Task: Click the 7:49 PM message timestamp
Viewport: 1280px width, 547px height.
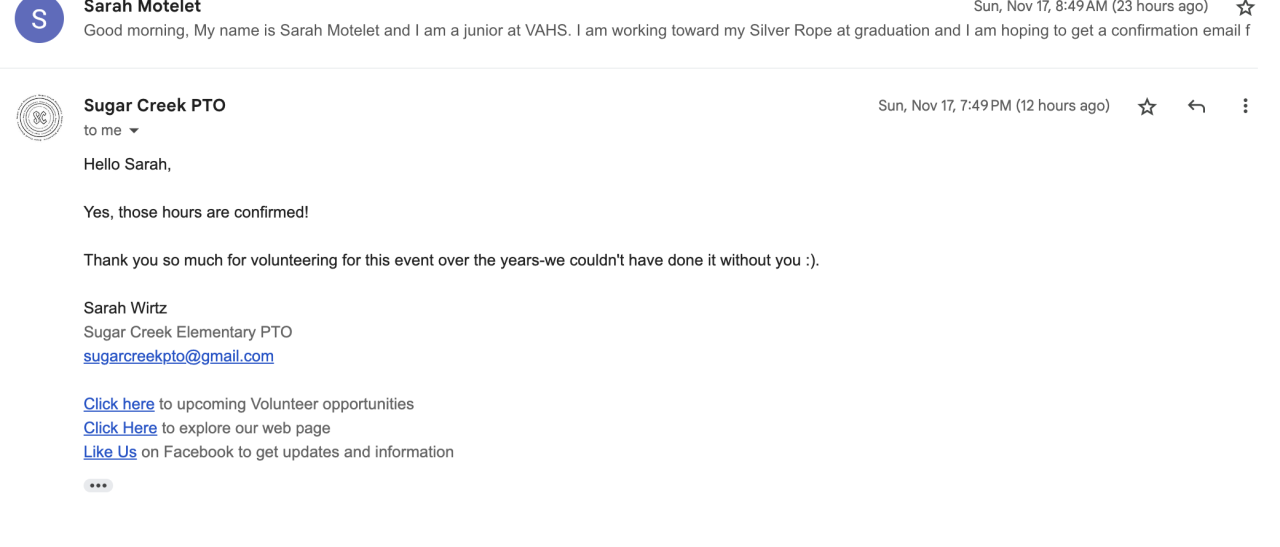Action: 993,106
